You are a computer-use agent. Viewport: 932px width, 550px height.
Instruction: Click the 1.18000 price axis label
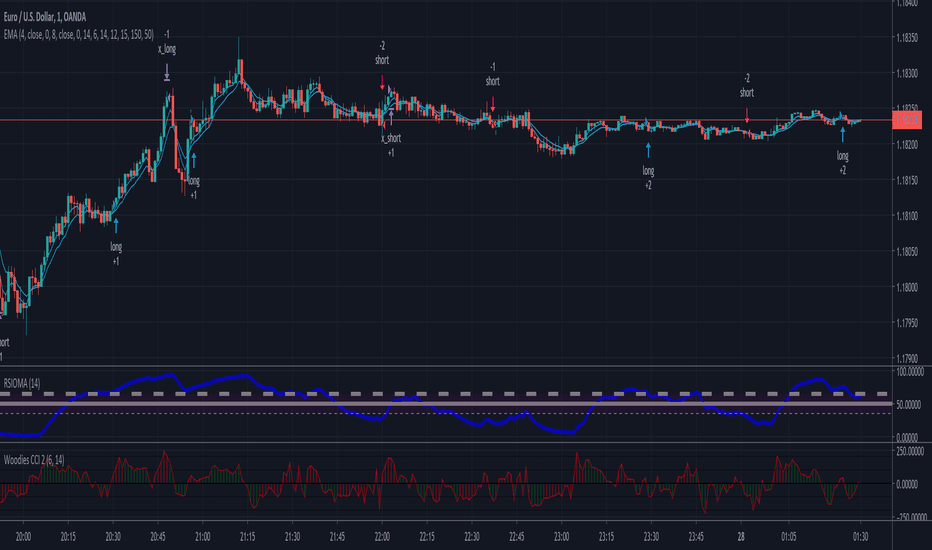click(907, 288)
